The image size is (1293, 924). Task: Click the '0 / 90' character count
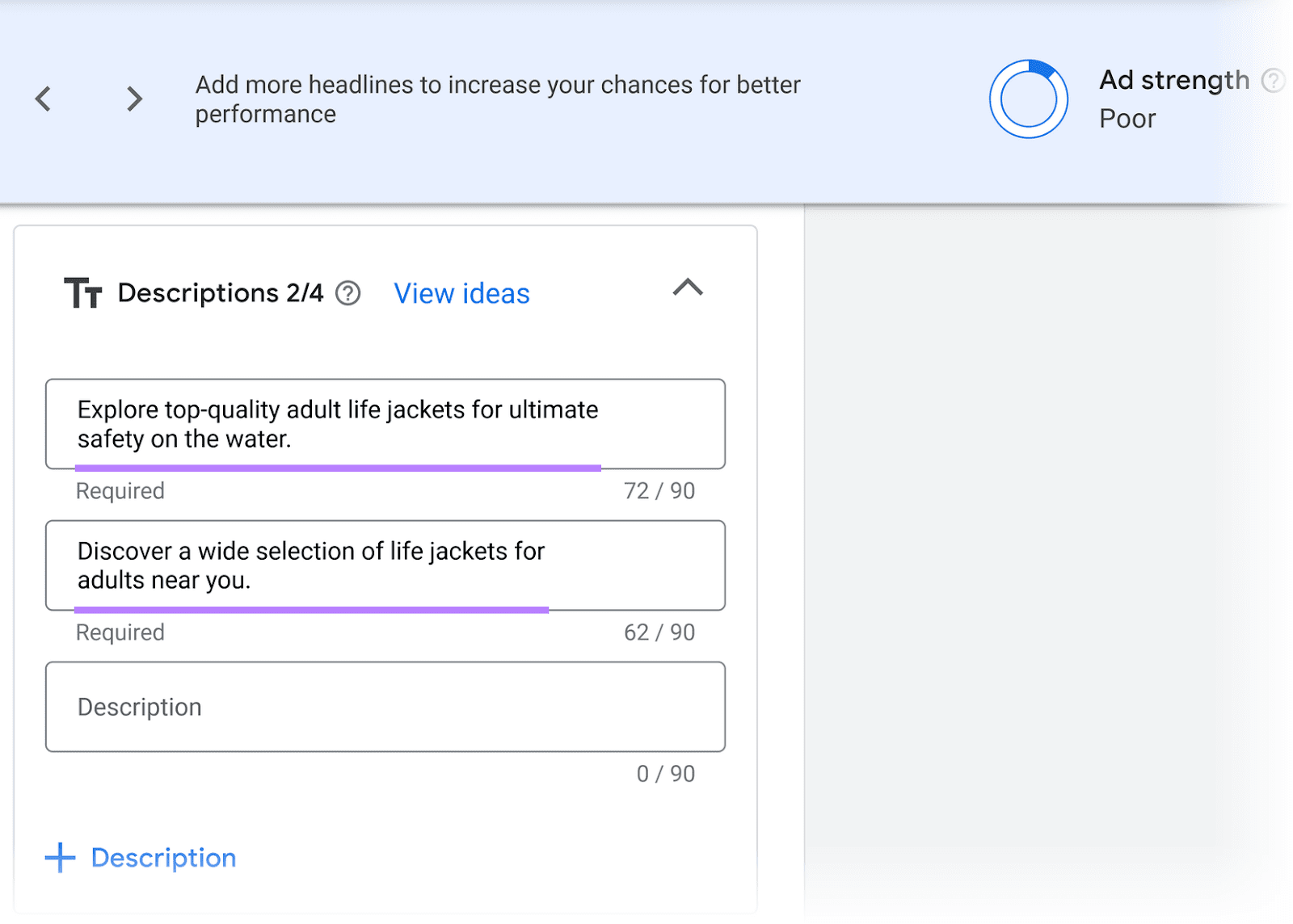666,774
